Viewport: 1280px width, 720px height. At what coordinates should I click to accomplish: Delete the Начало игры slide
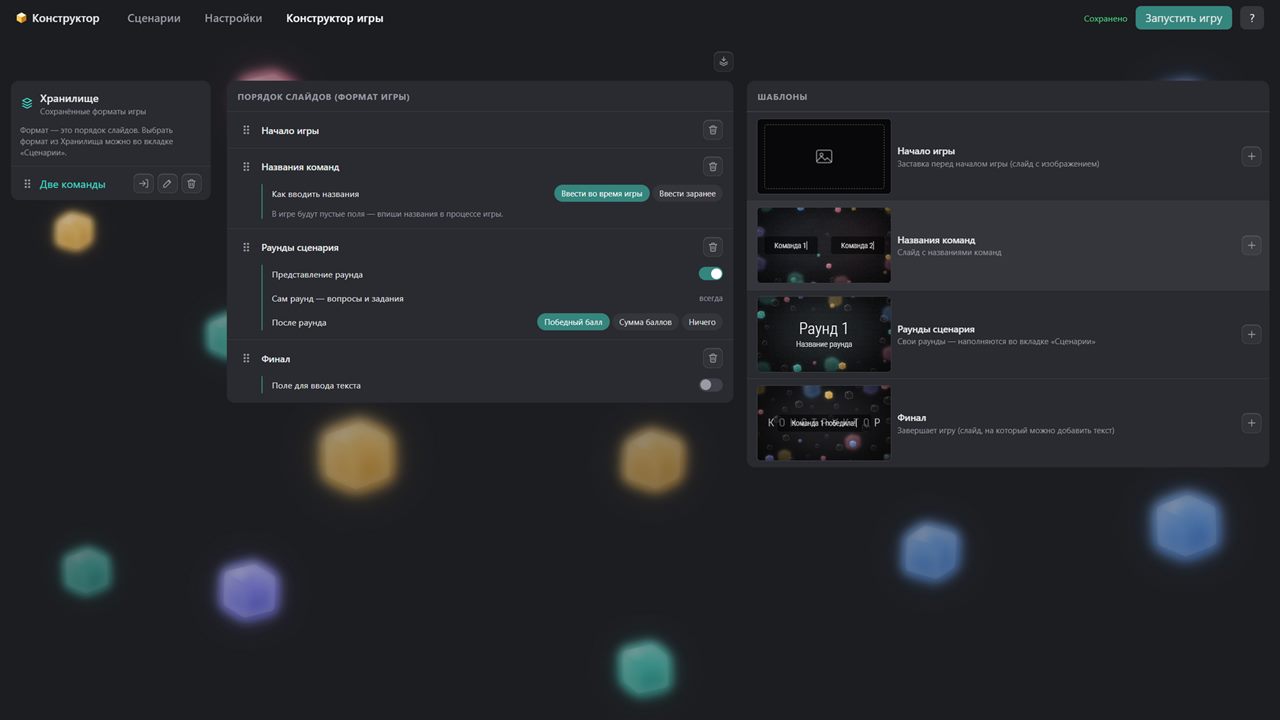pyautogui.click(x=712, y=130)
